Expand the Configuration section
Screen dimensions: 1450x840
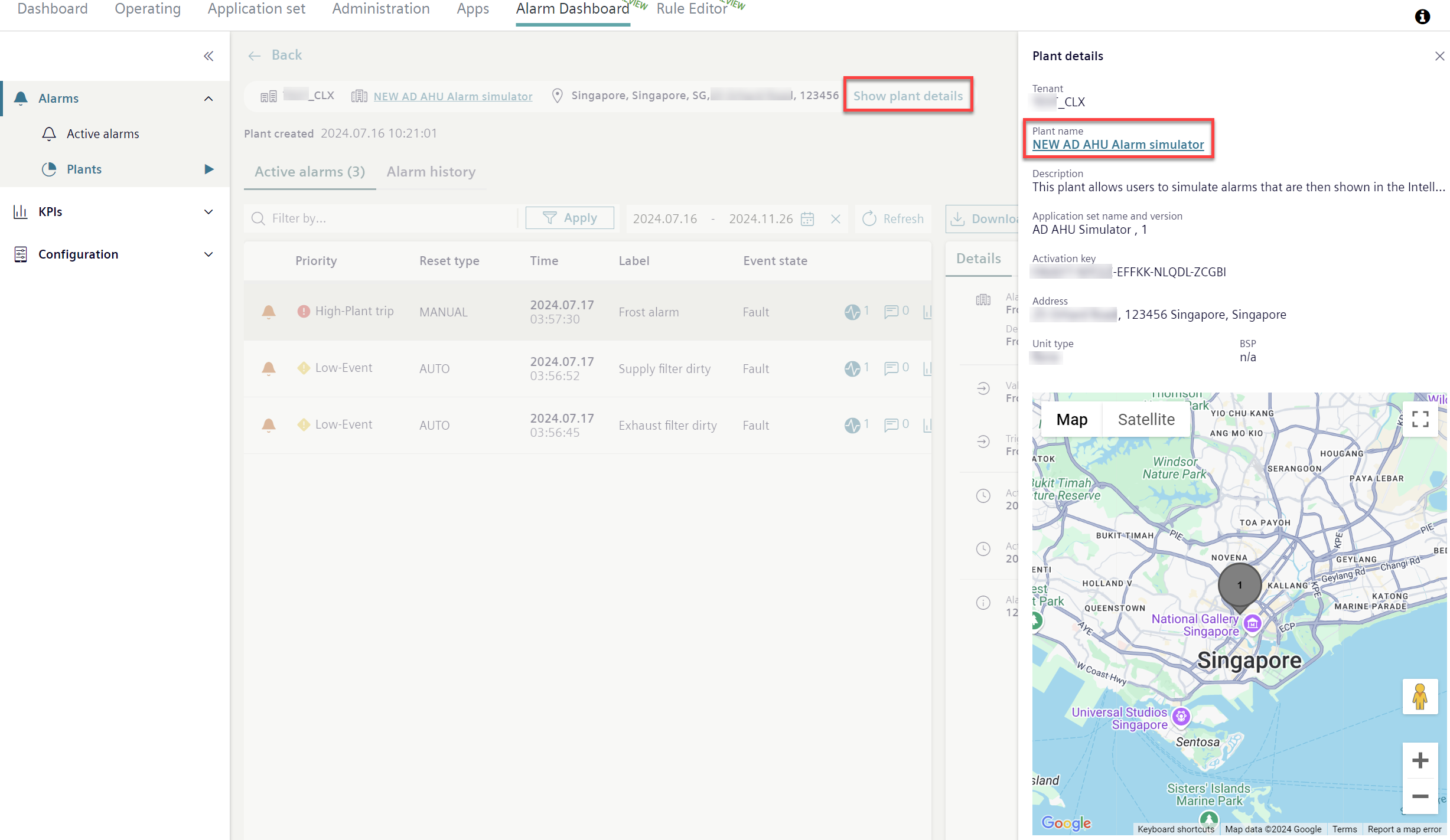point(208,254)
